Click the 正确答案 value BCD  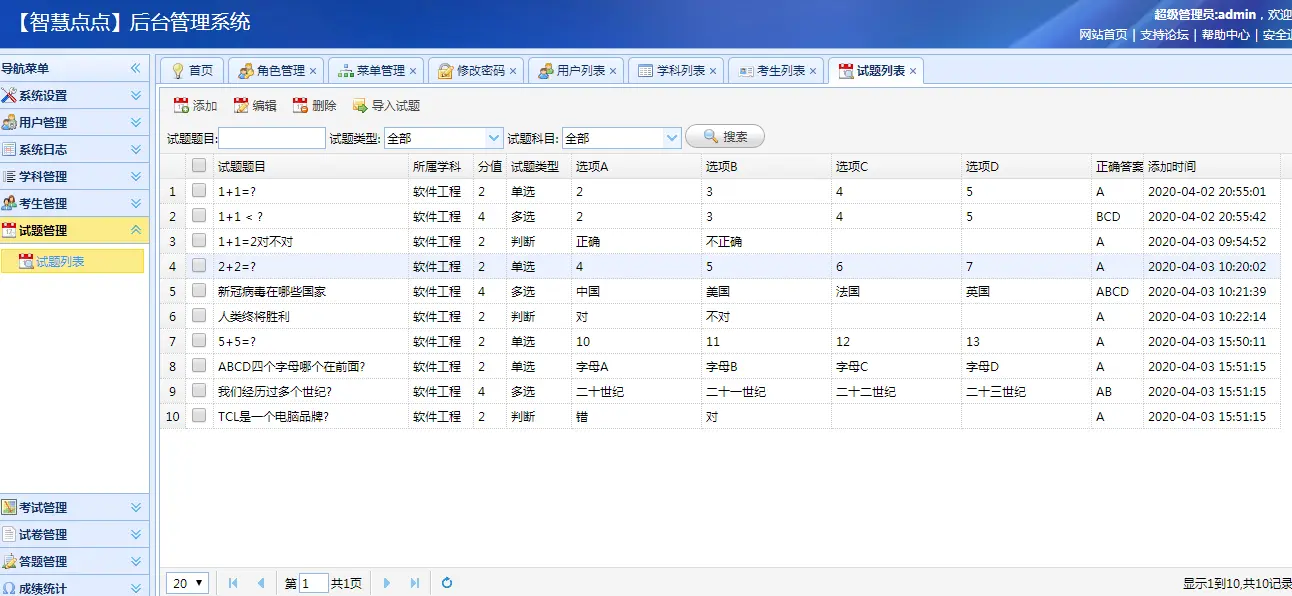1108,216
